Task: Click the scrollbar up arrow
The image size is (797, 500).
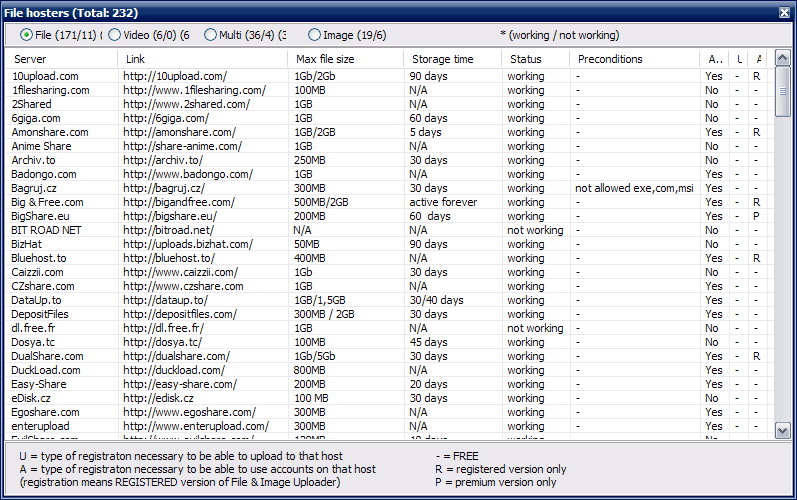Action: [x=782, y=58]
